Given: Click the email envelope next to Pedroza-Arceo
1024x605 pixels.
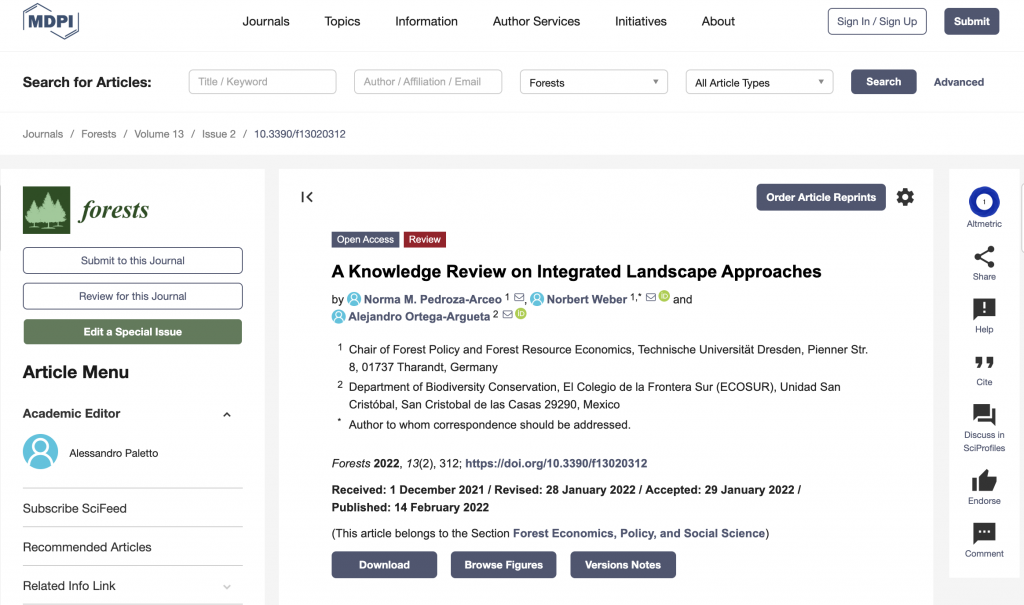Looking at the screenshot, I should [x=519, y=297].
